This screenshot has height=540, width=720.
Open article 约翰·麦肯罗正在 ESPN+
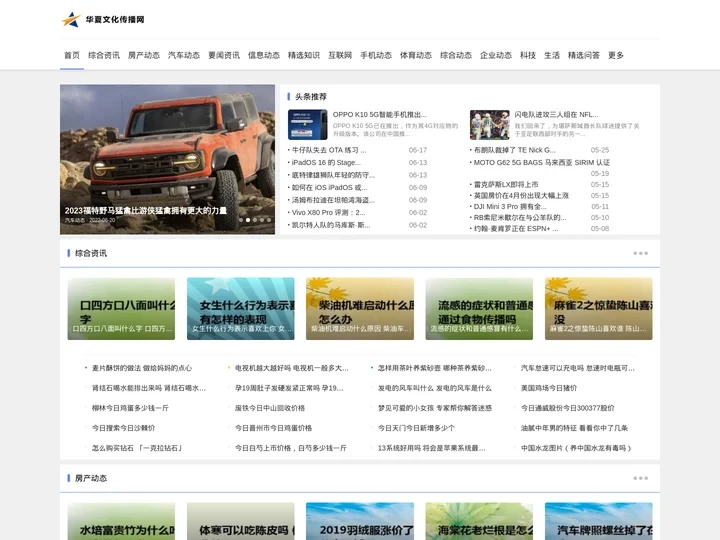[516, 229]
